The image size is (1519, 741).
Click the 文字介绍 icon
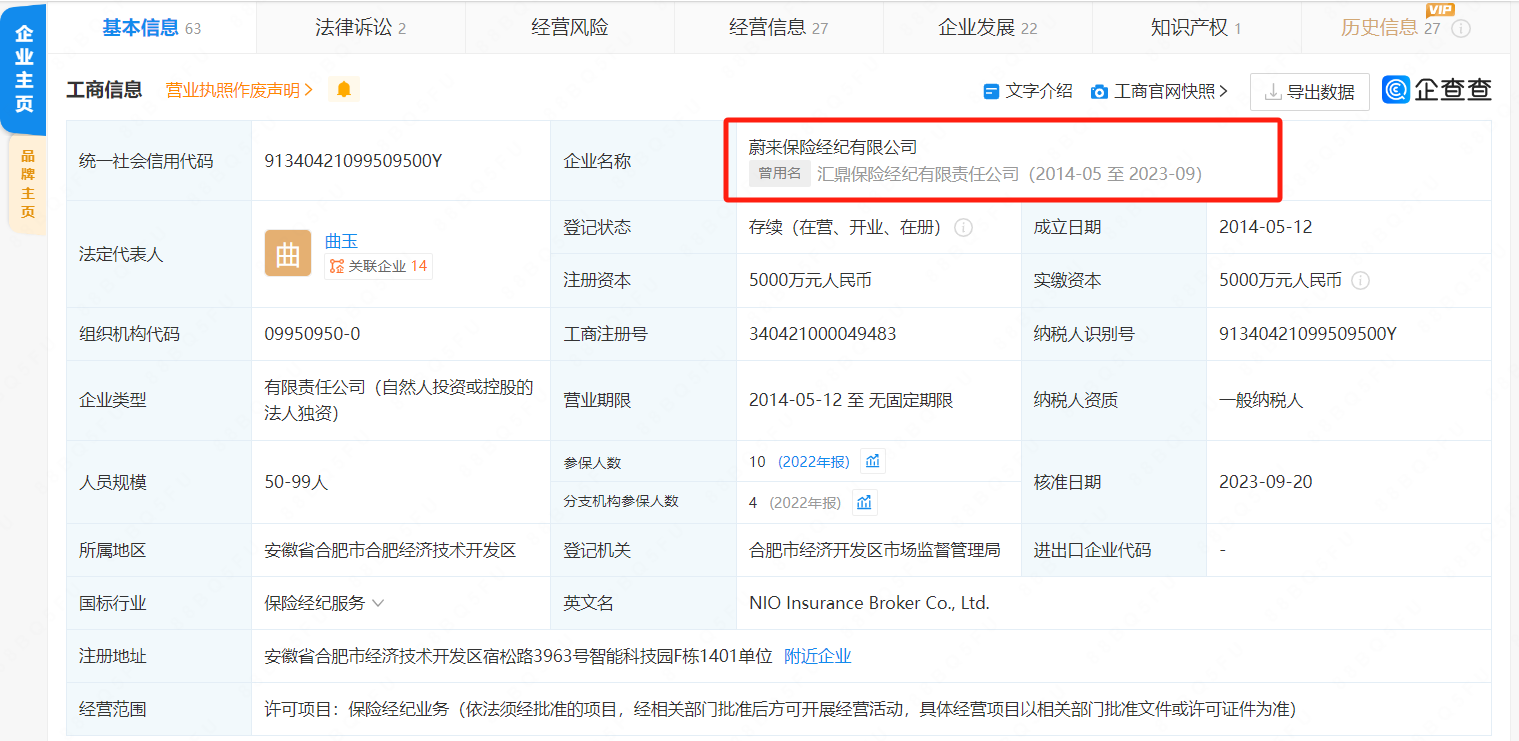pos(991,91)
